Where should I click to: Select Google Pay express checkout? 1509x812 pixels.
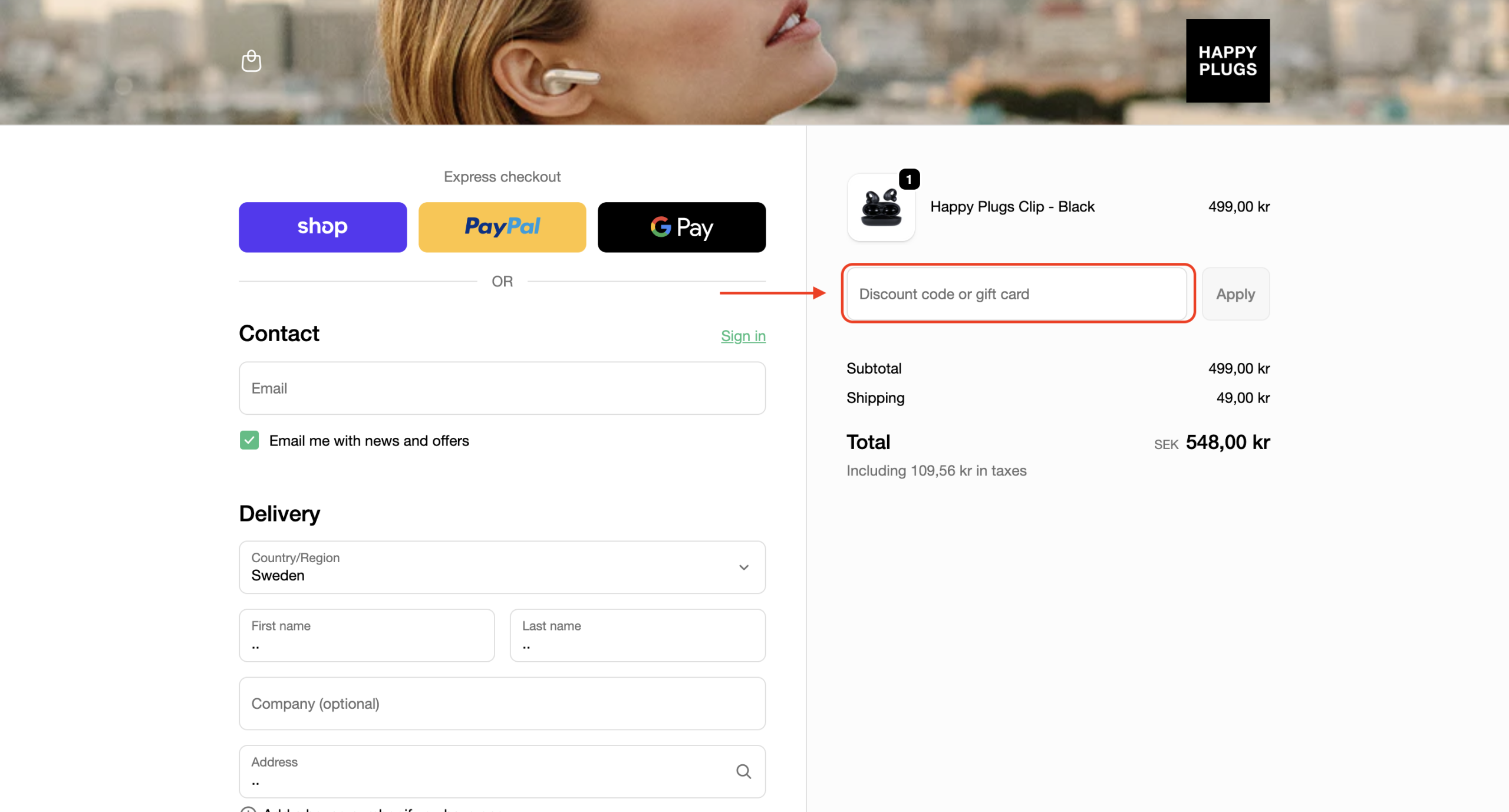pyautogui.click(x=681, y=227)
